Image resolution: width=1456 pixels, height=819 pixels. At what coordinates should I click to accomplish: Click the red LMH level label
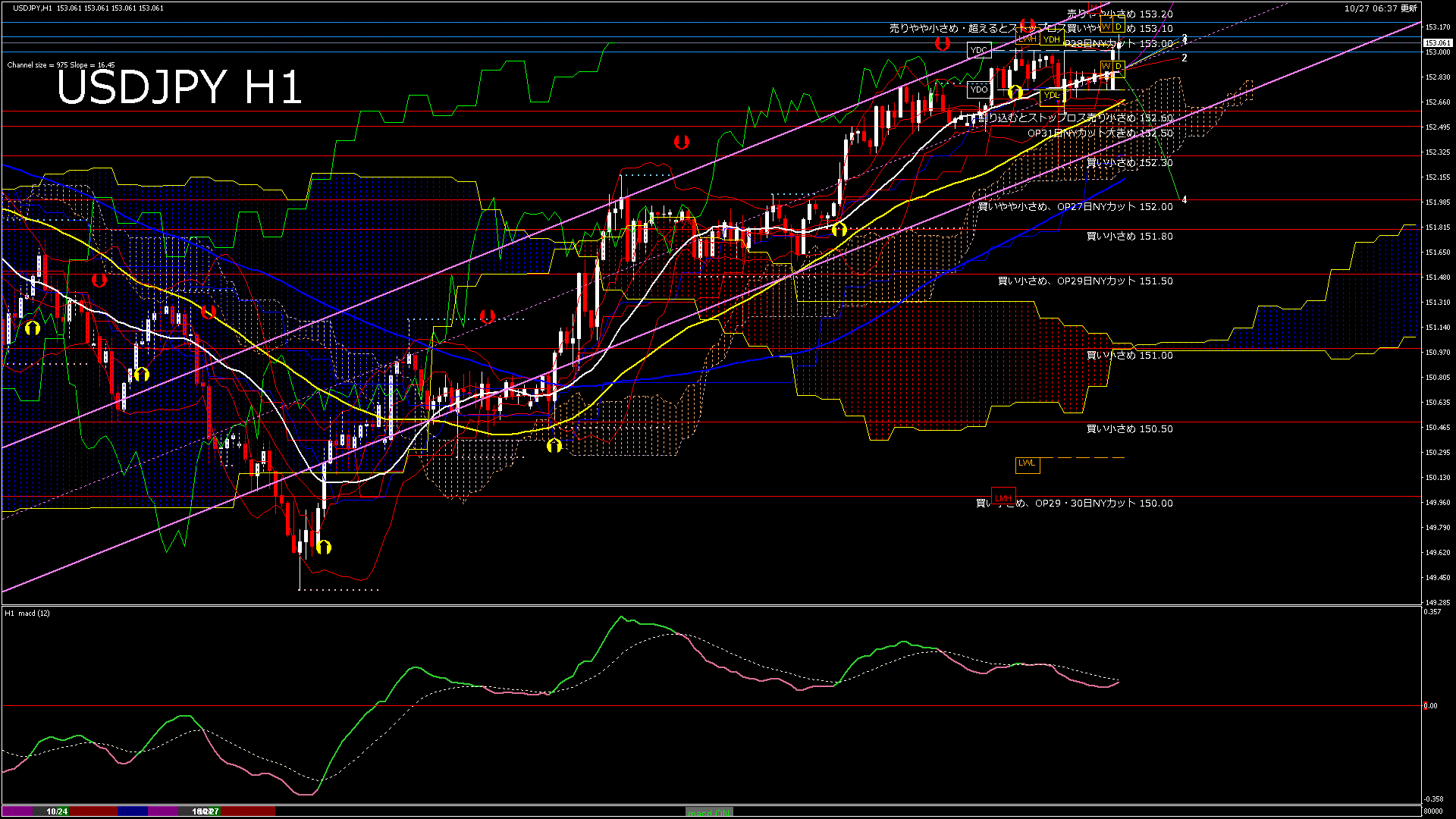(1003, 498)
